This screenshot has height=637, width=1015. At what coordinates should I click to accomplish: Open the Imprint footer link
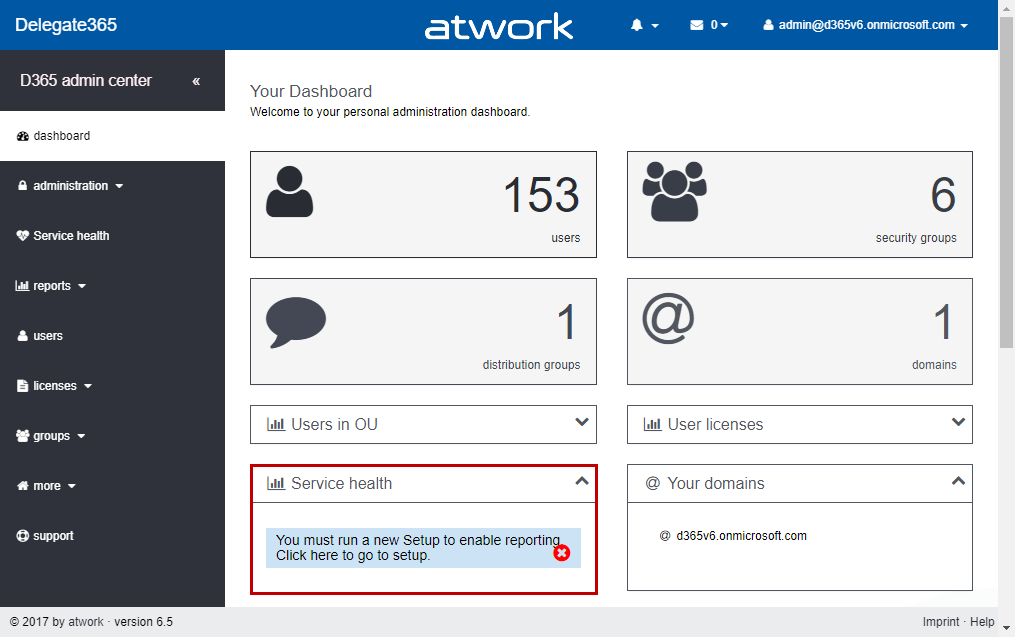[940, 622]
